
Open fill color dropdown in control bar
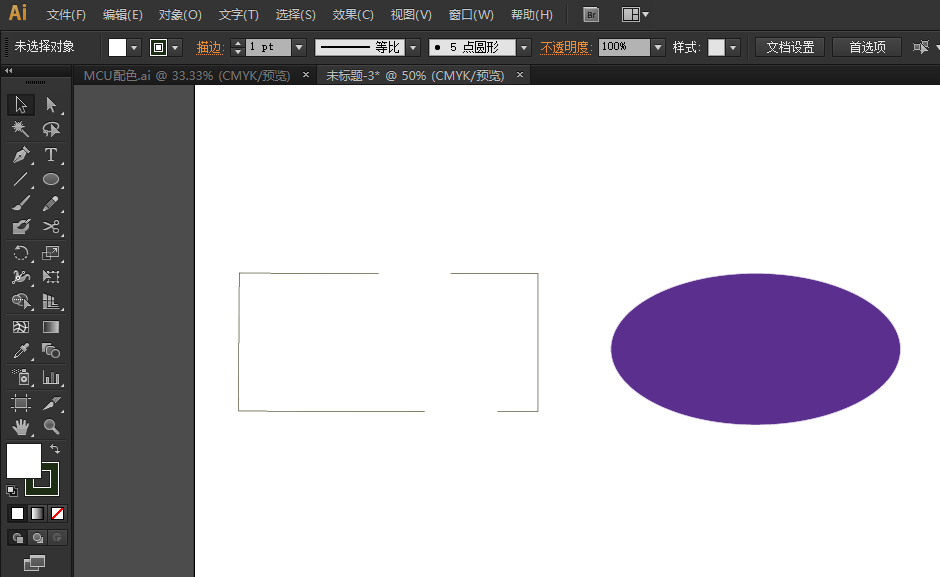pos(134,47)
